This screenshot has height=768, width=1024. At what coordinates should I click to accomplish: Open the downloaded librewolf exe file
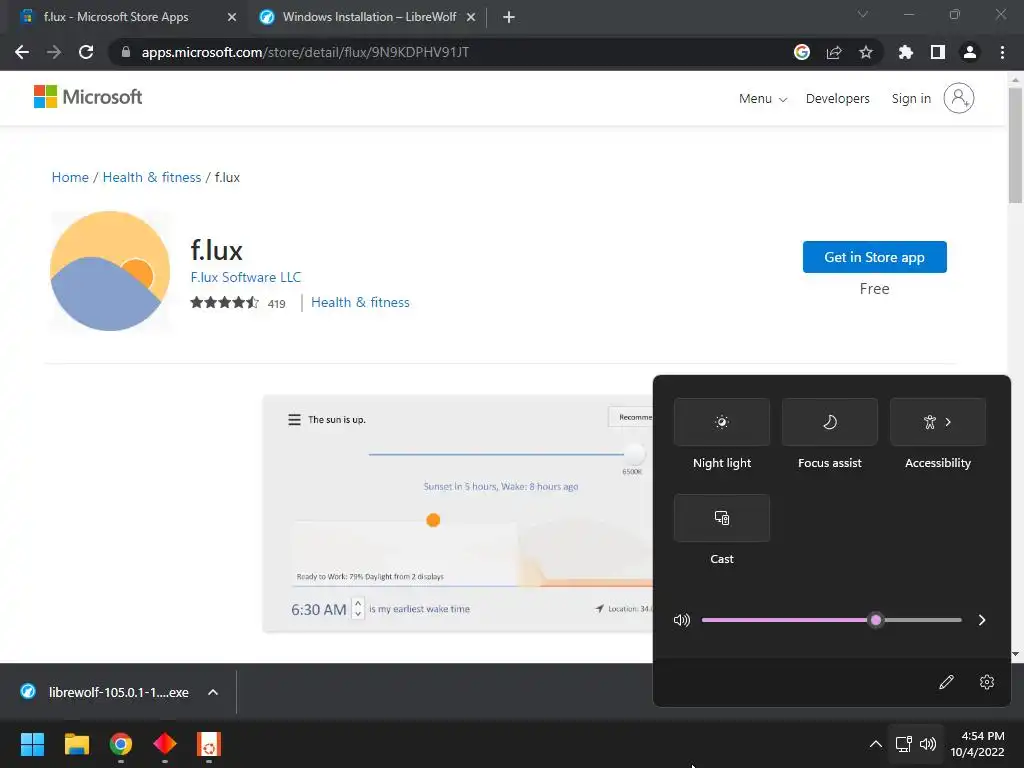(118, 692)
